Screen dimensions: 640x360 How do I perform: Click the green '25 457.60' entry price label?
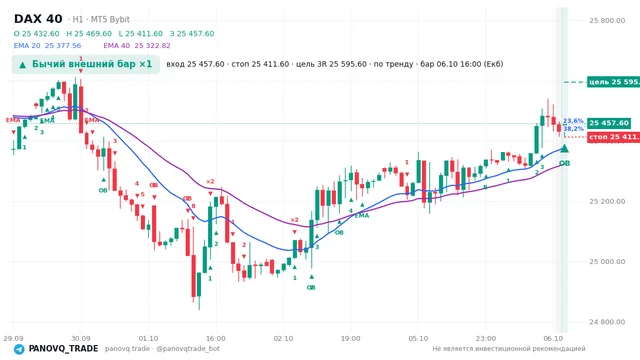click(x=609, y=123)
